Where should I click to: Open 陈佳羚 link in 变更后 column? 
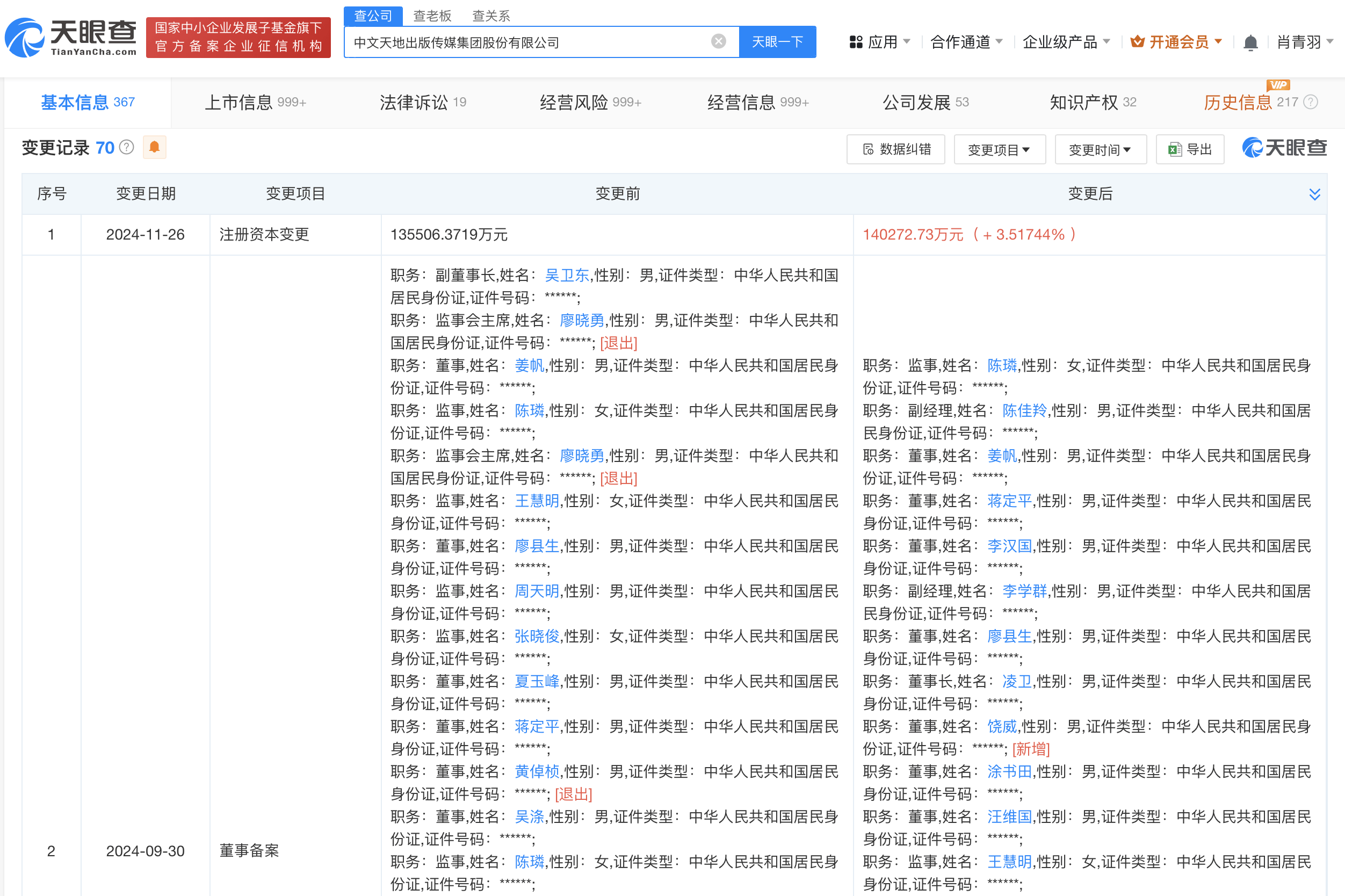point(1024,411)
